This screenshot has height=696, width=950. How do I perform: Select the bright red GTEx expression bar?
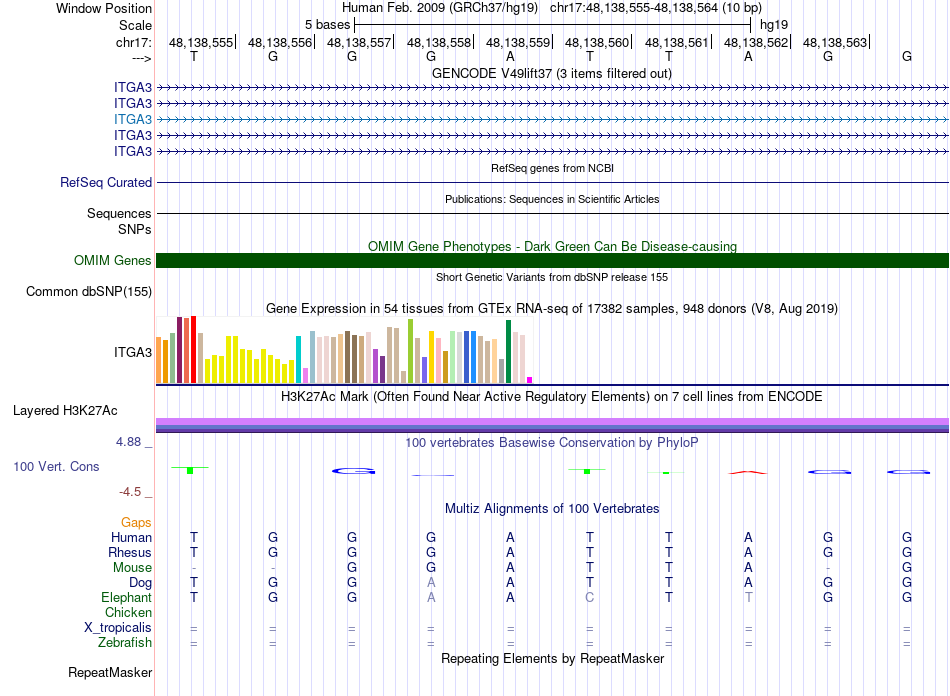pos(193,350)
